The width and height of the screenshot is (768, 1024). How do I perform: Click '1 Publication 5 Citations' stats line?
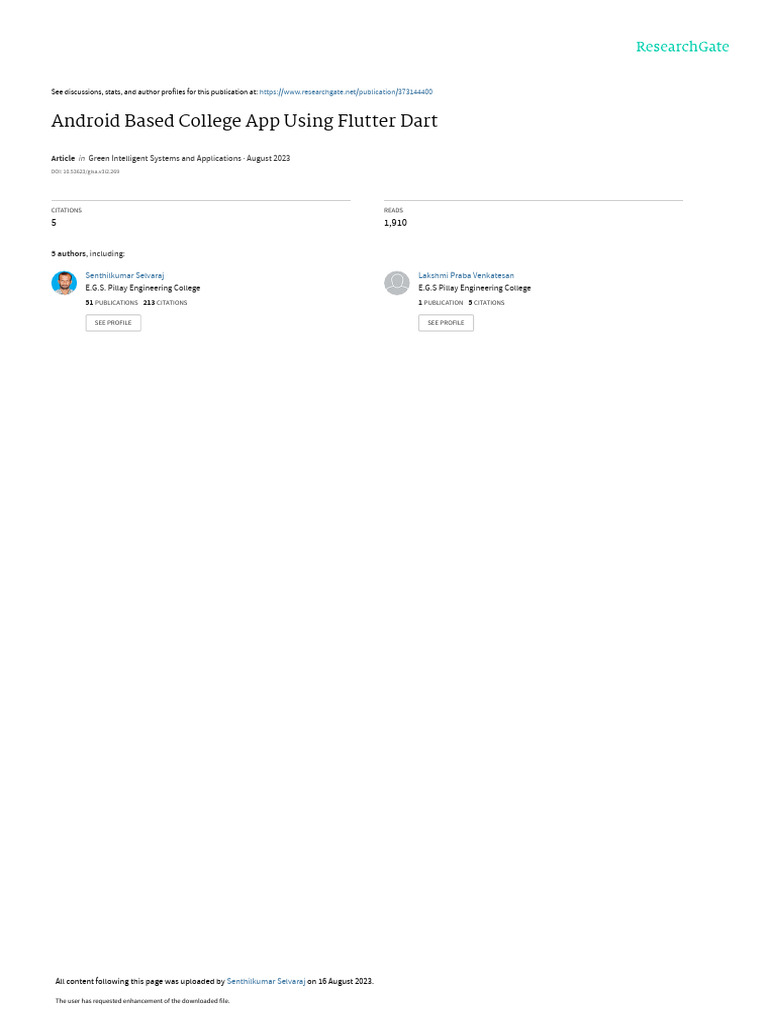[461, 303]
